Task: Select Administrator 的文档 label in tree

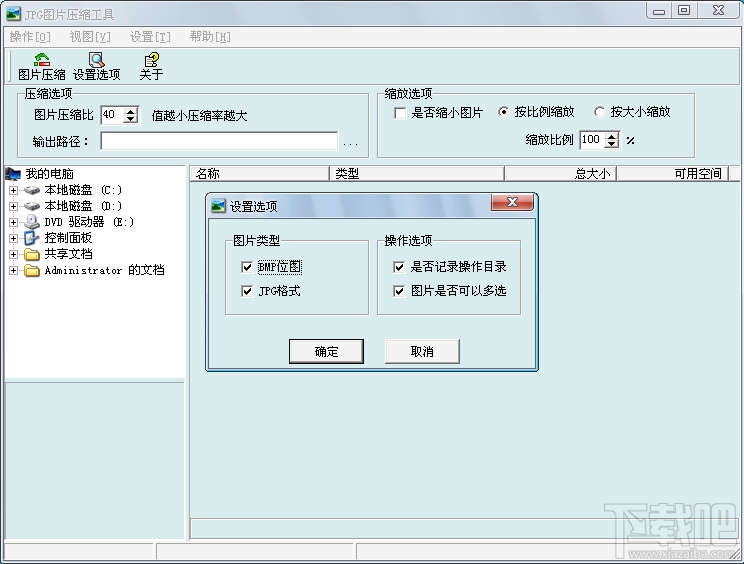Action: tap(104, 270)
